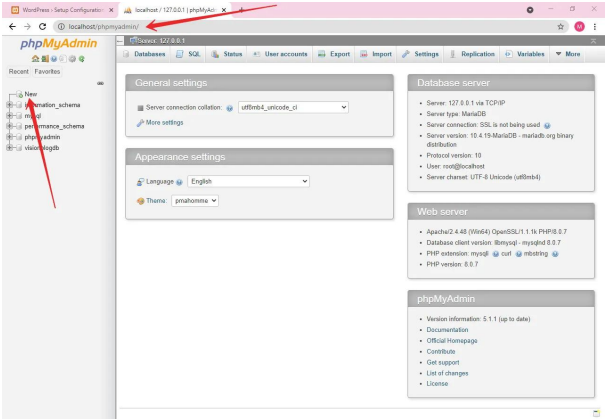
Task: Click New to create a database
Action: pyautogui.click(x=31, y=94)
